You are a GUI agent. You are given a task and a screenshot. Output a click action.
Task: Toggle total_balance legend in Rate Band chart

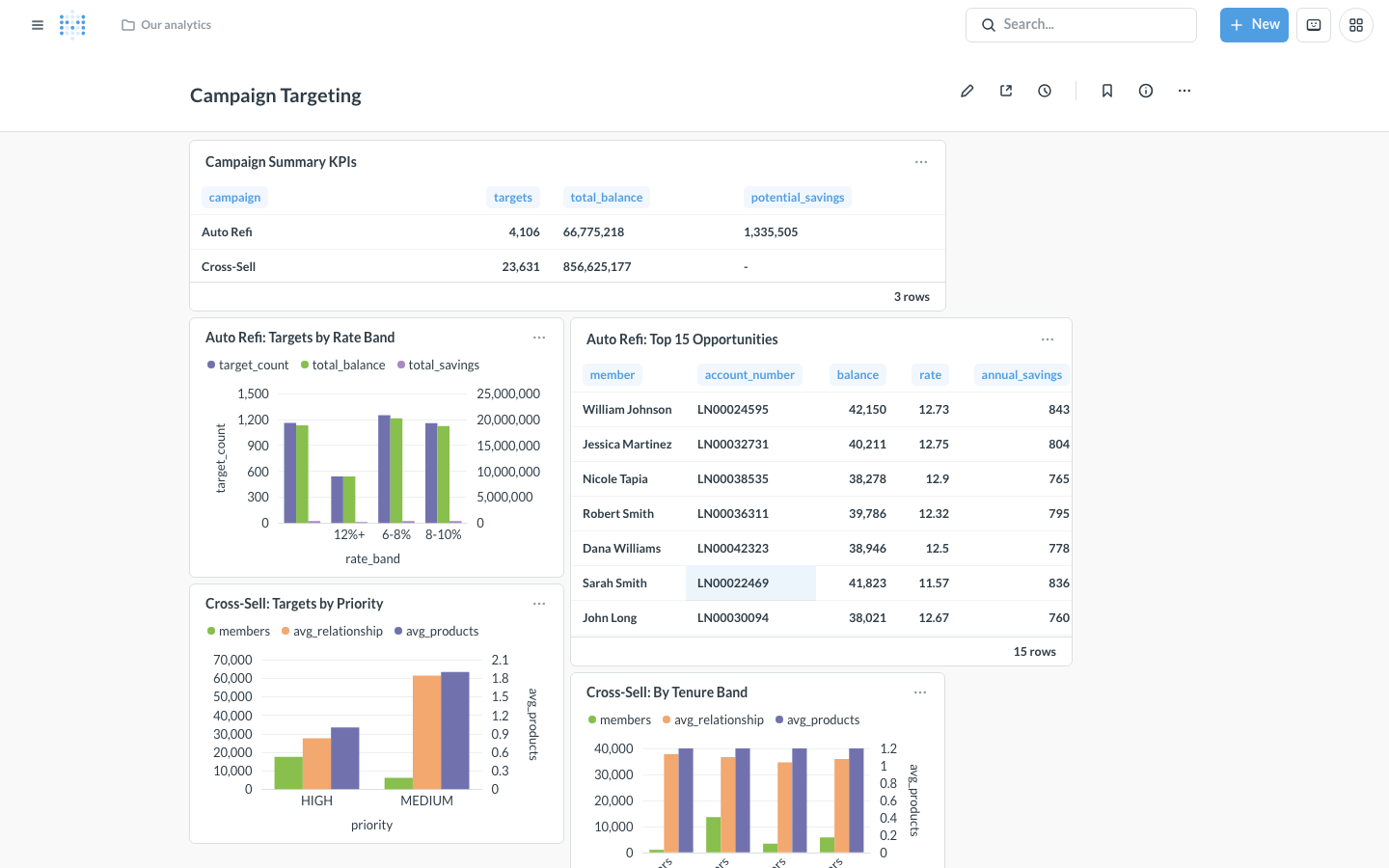pos(342,365)
